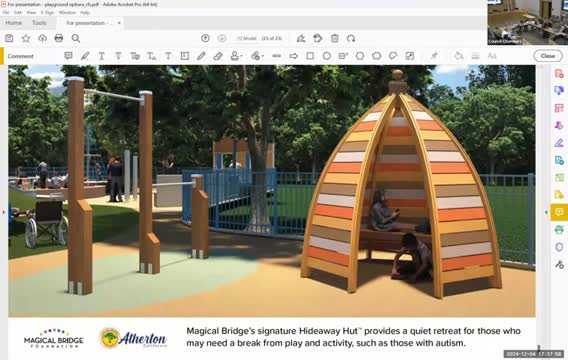Open the Edit menu

coord(18,12)
